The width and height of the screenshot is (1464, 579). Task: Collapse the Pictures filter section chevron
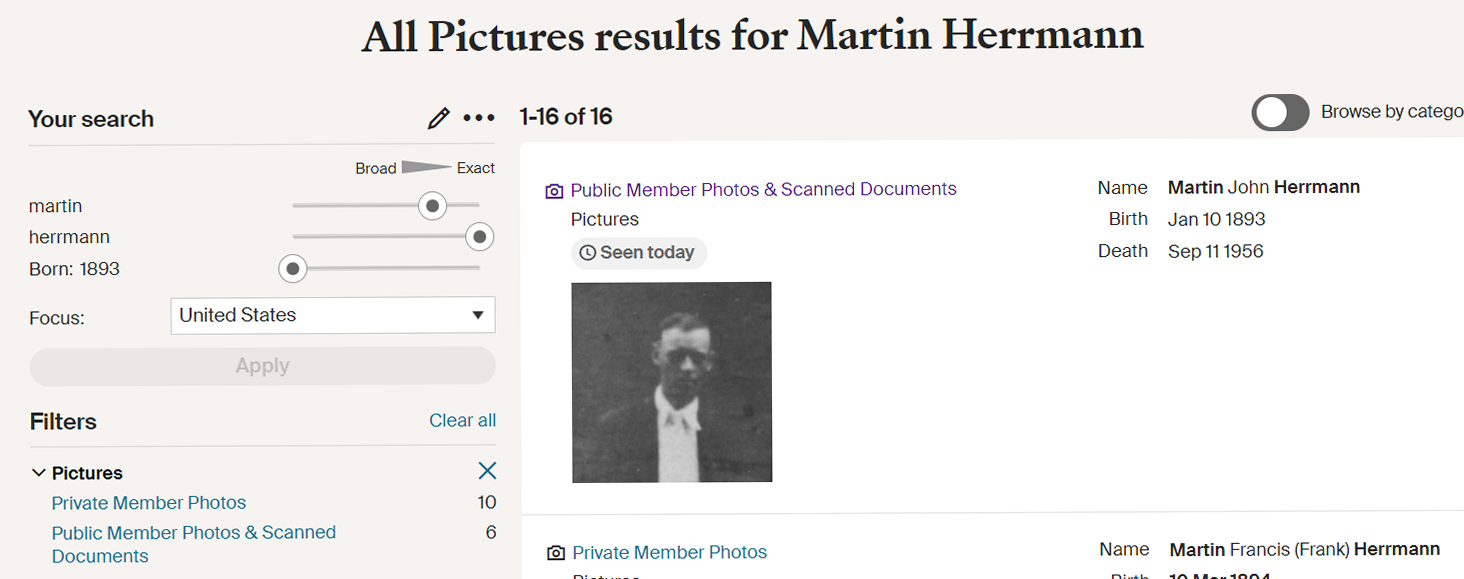coord(39,473)
